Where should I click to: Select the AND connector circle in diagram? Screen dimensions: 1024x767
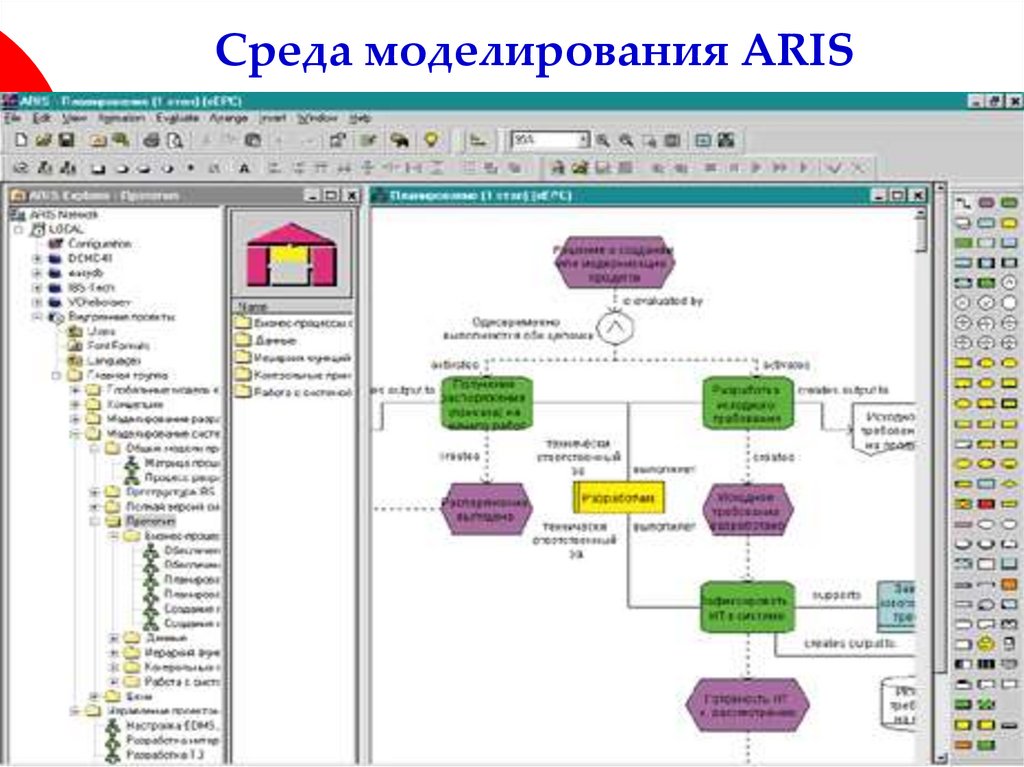615,328
